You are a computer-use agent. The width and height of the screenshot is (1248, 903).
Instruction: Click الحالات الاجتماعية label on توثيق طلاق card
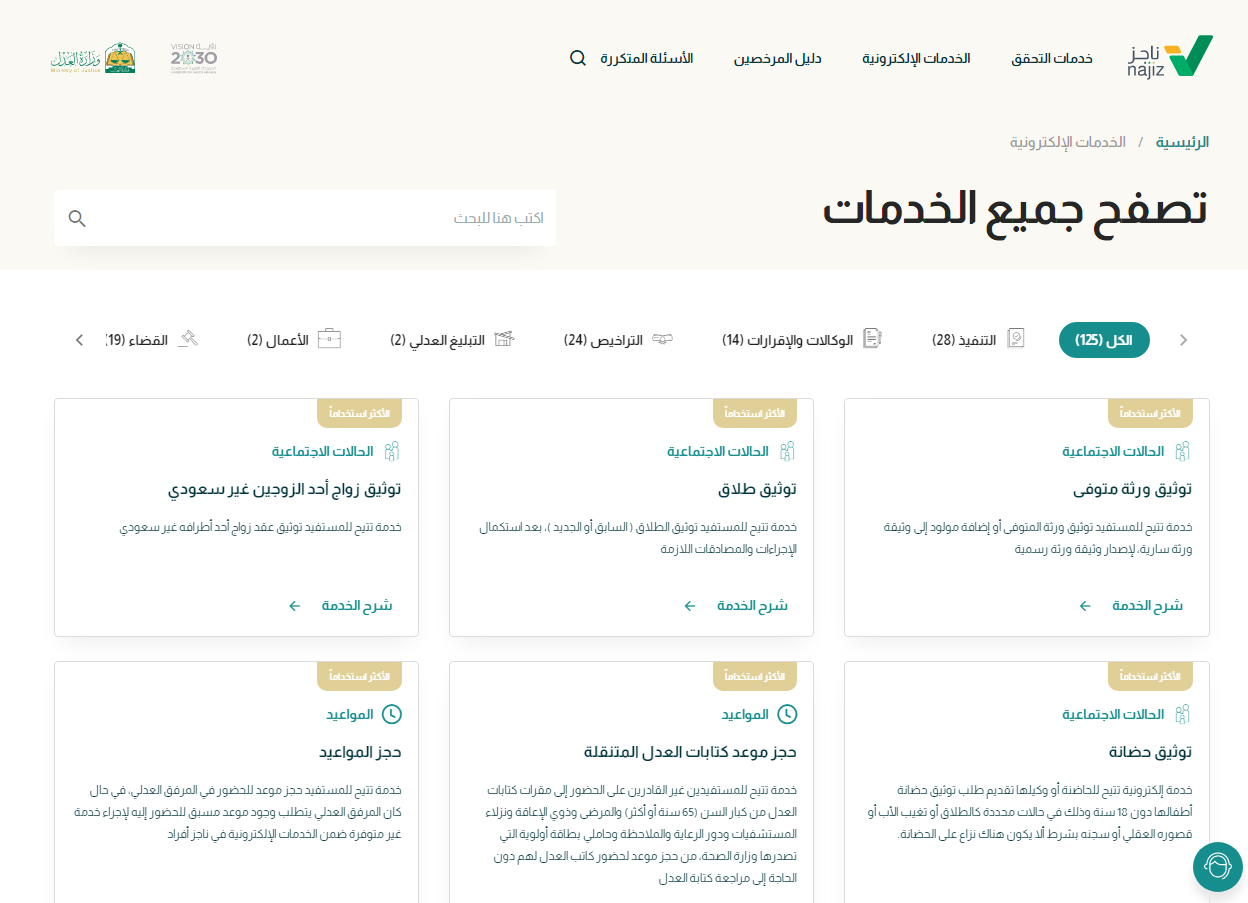pyautogui.click(x=718, y=451)
